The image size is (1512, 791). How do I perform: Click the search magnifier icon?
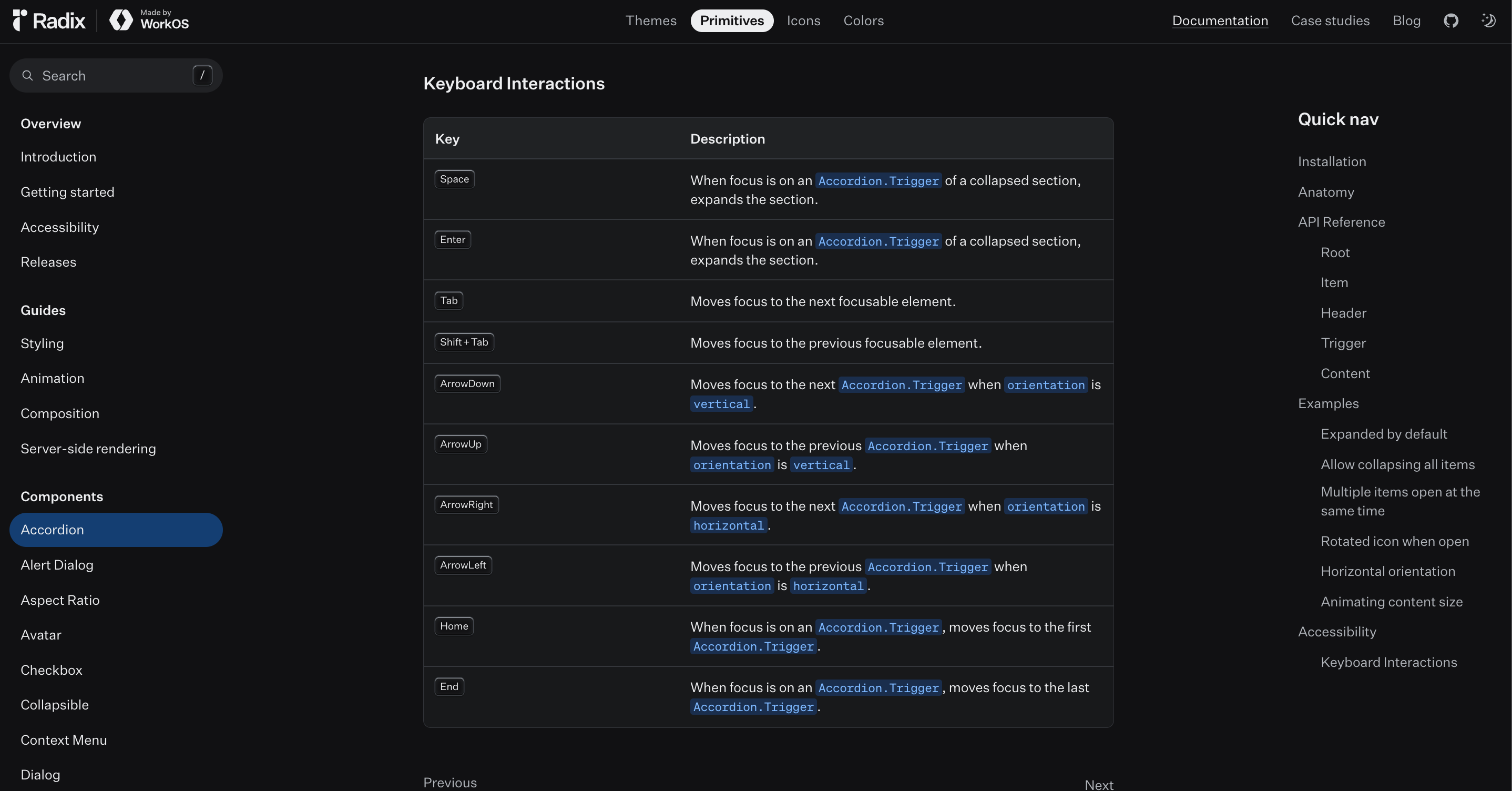pos(27,75)
